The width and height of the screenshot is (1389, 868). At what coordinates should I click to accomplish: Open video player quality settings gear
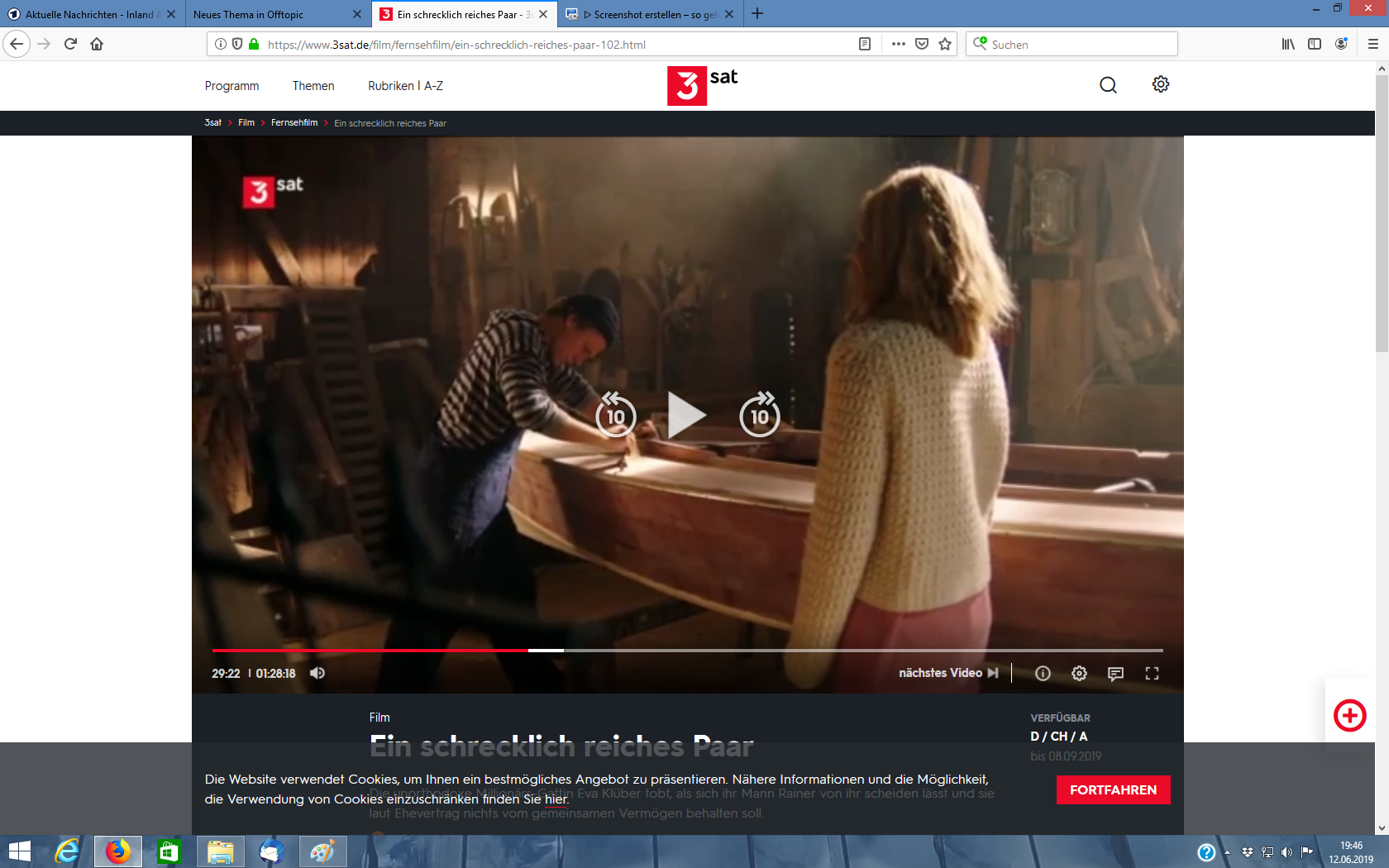[1079, 674]
